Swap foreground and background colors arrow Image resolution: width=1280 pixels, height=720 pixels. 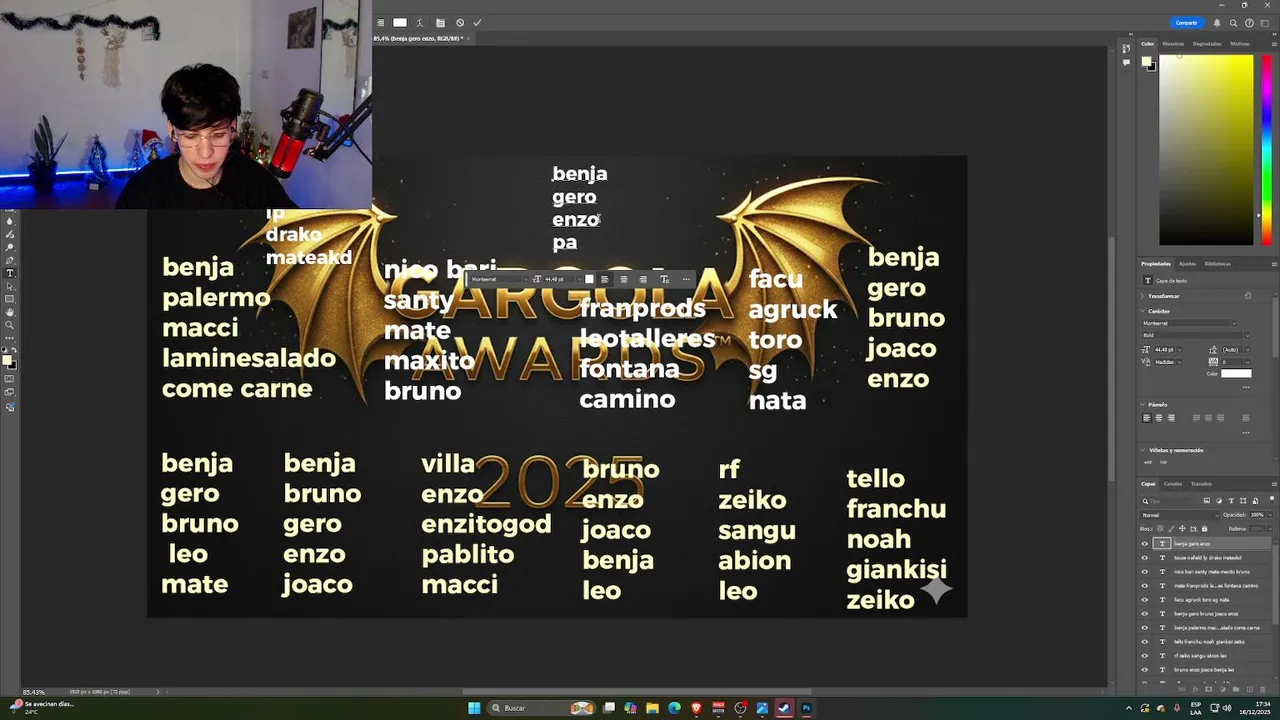coord(14,349)
